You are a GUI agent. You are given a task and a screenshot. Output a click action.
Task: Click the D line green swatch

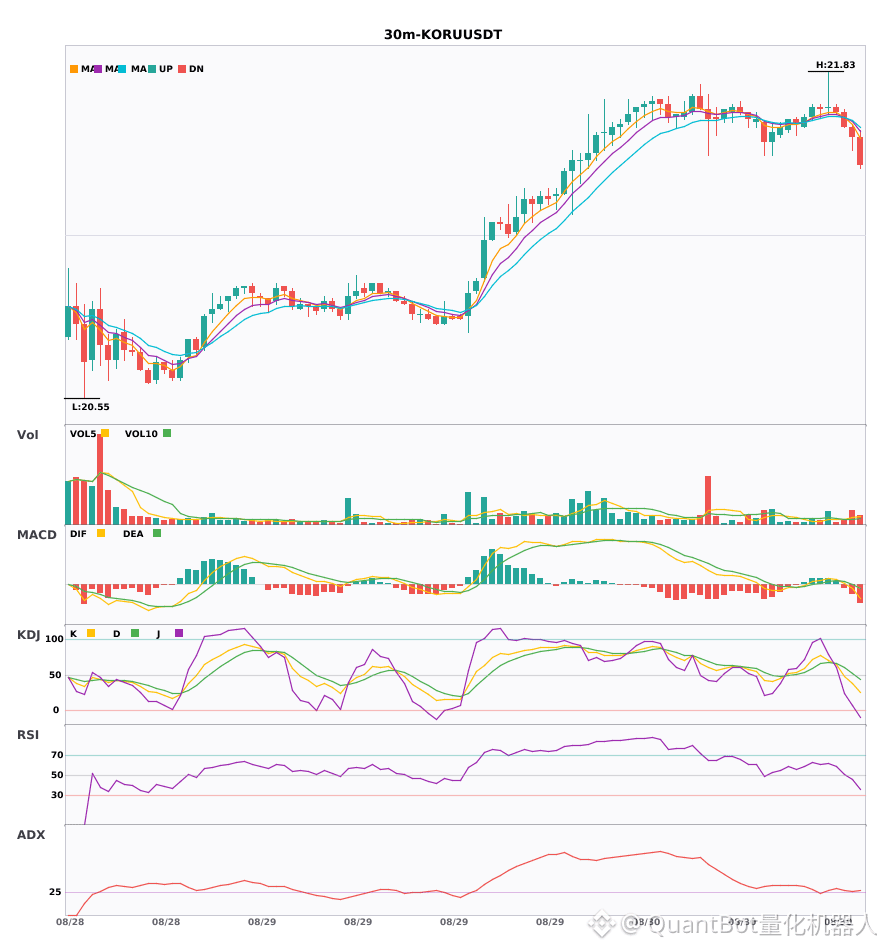pos(135,633)
